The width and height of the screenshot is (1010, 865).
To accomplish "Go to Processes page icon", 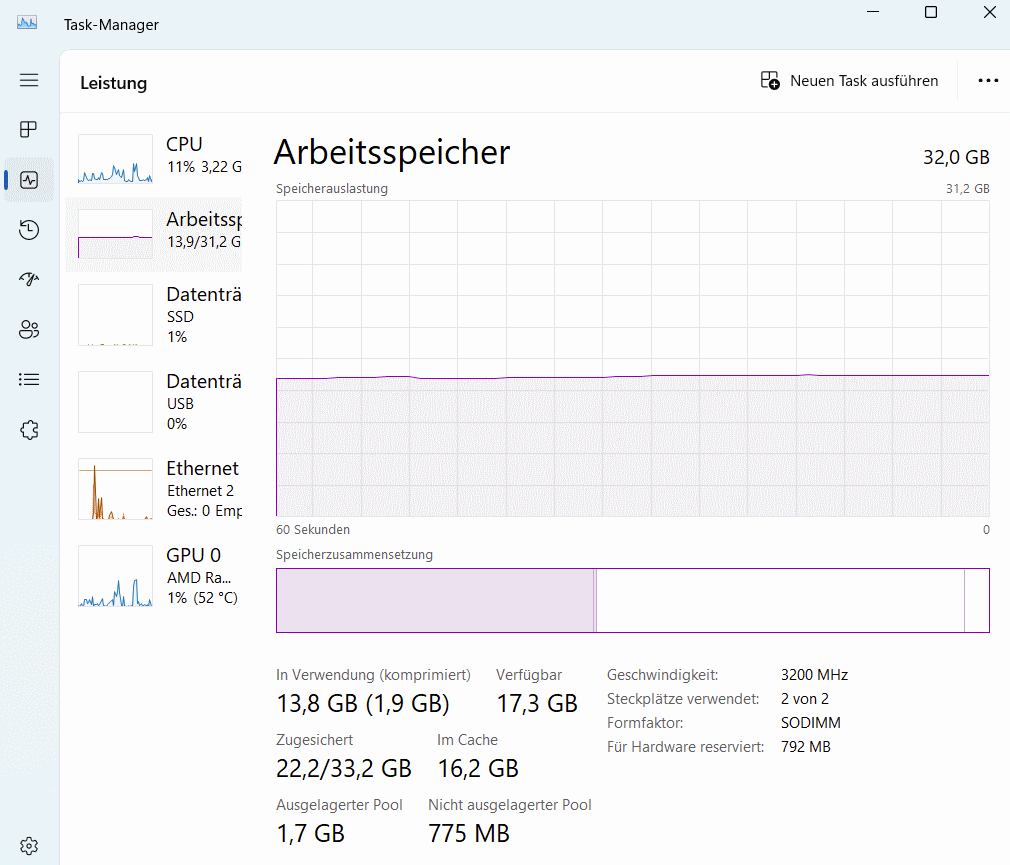I will point(29,129).
